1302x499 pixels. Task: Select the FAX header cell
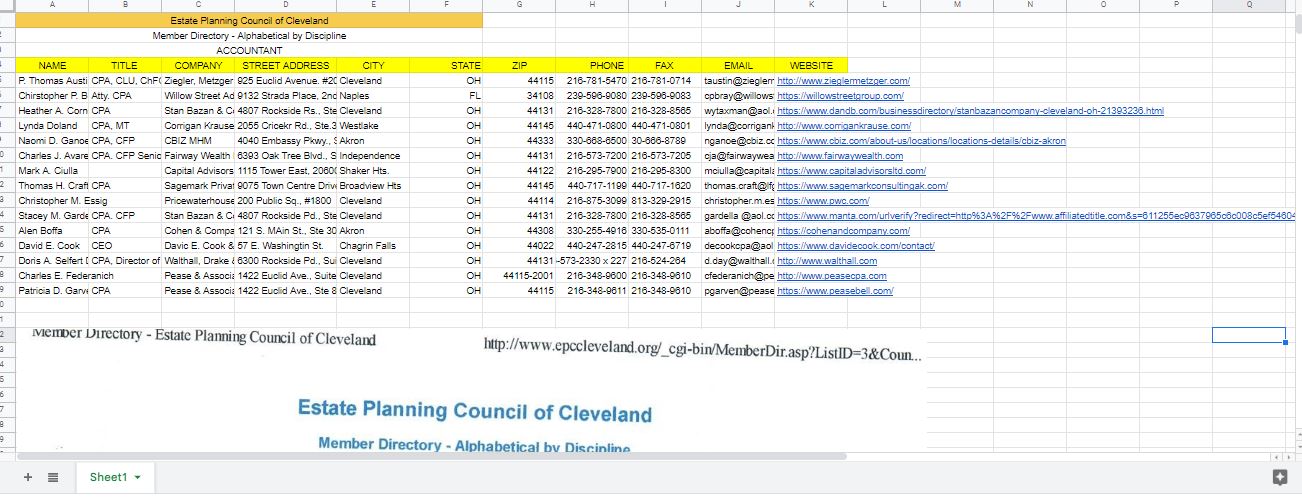pyautogui.click(x=665, y=65)
